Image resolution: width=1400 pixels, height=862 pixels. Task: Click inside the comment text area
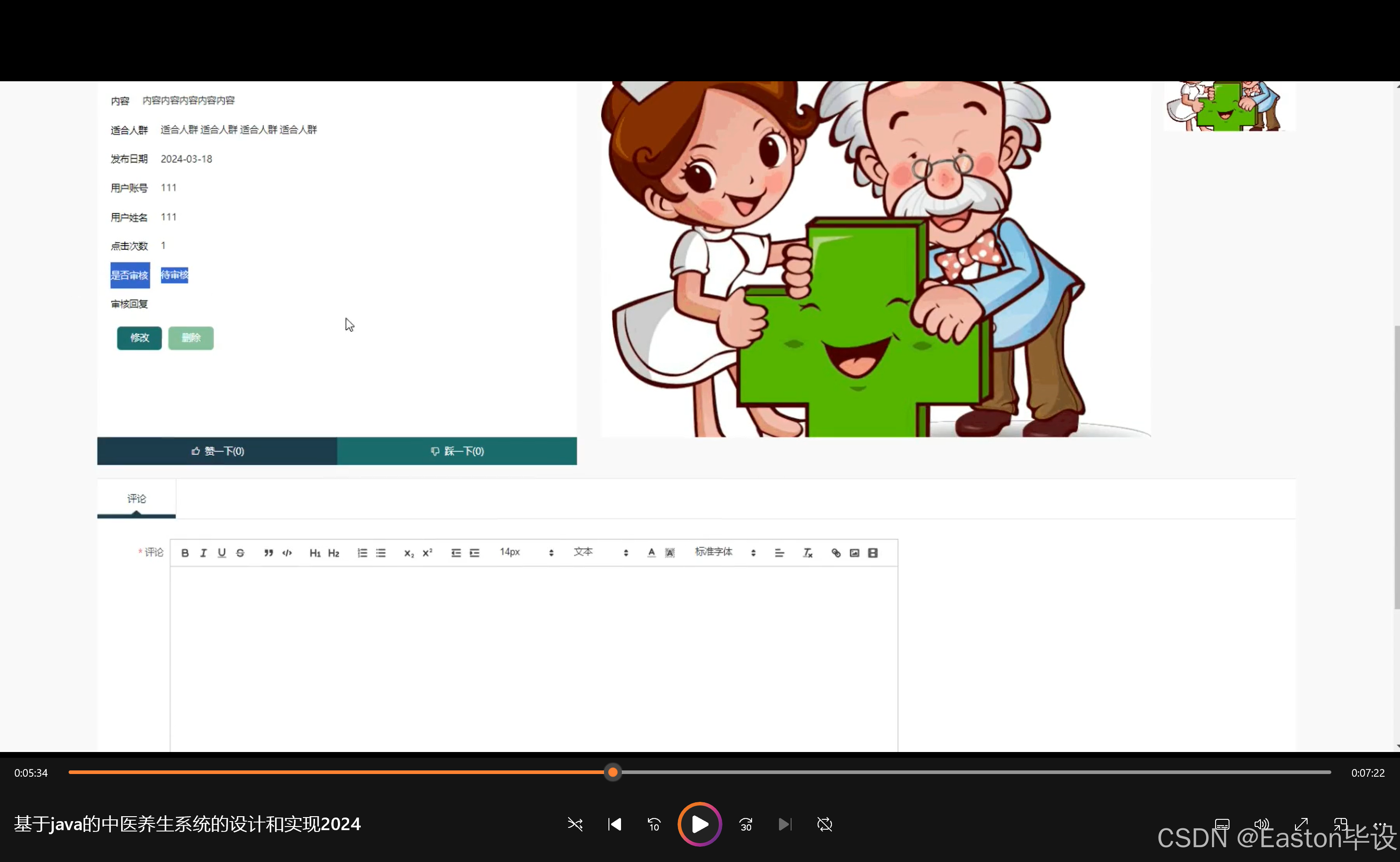pos(534,655)
